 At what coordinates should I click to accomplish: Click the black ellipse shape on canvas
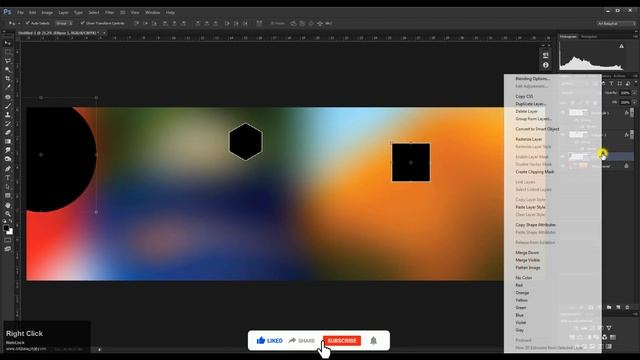61,159
